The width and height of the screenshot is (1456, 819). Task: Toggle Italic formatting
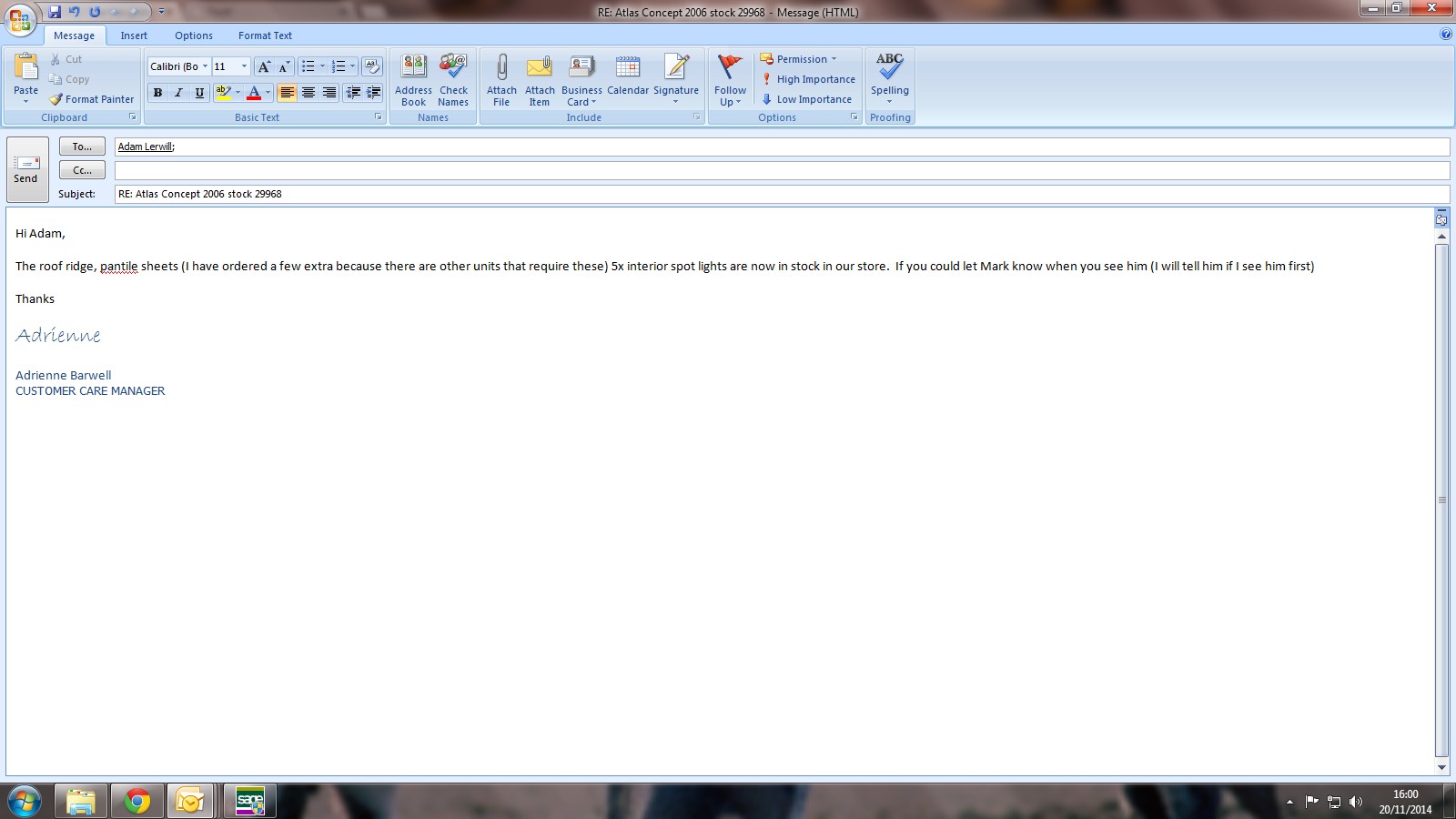pos(178,93)
